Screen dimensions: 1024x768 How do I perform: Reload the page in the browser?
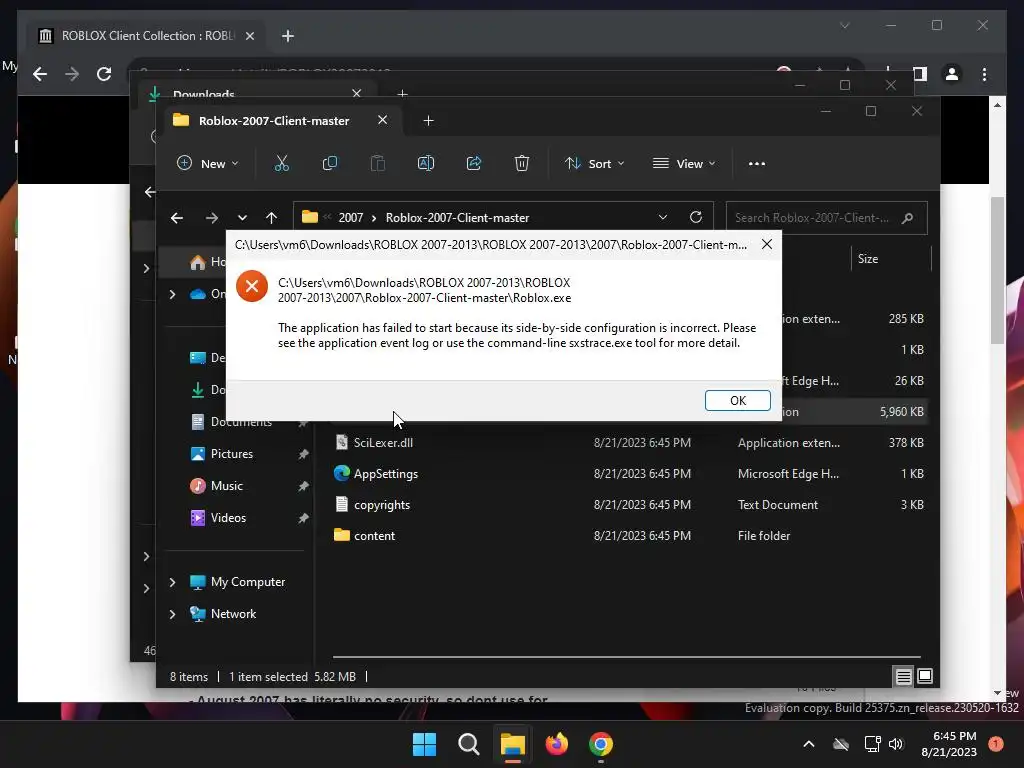tap(104, 74)
